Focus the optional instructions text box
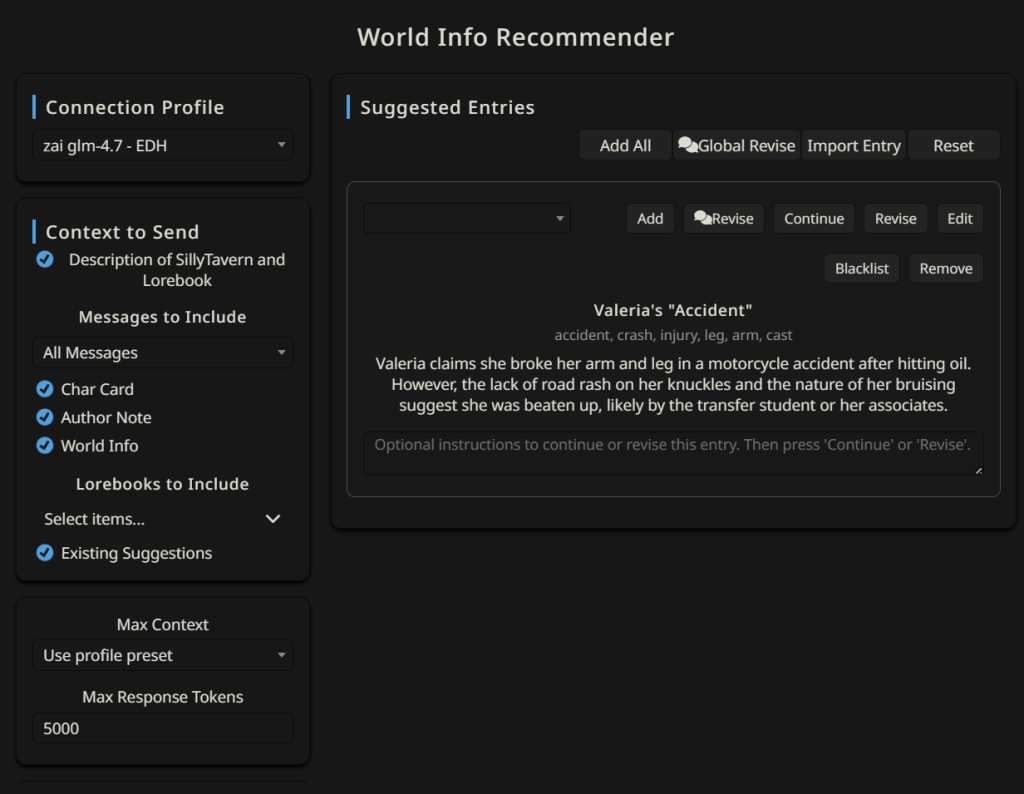The width and height of the screenshot is (1024, 794). (x=672, y=453)
